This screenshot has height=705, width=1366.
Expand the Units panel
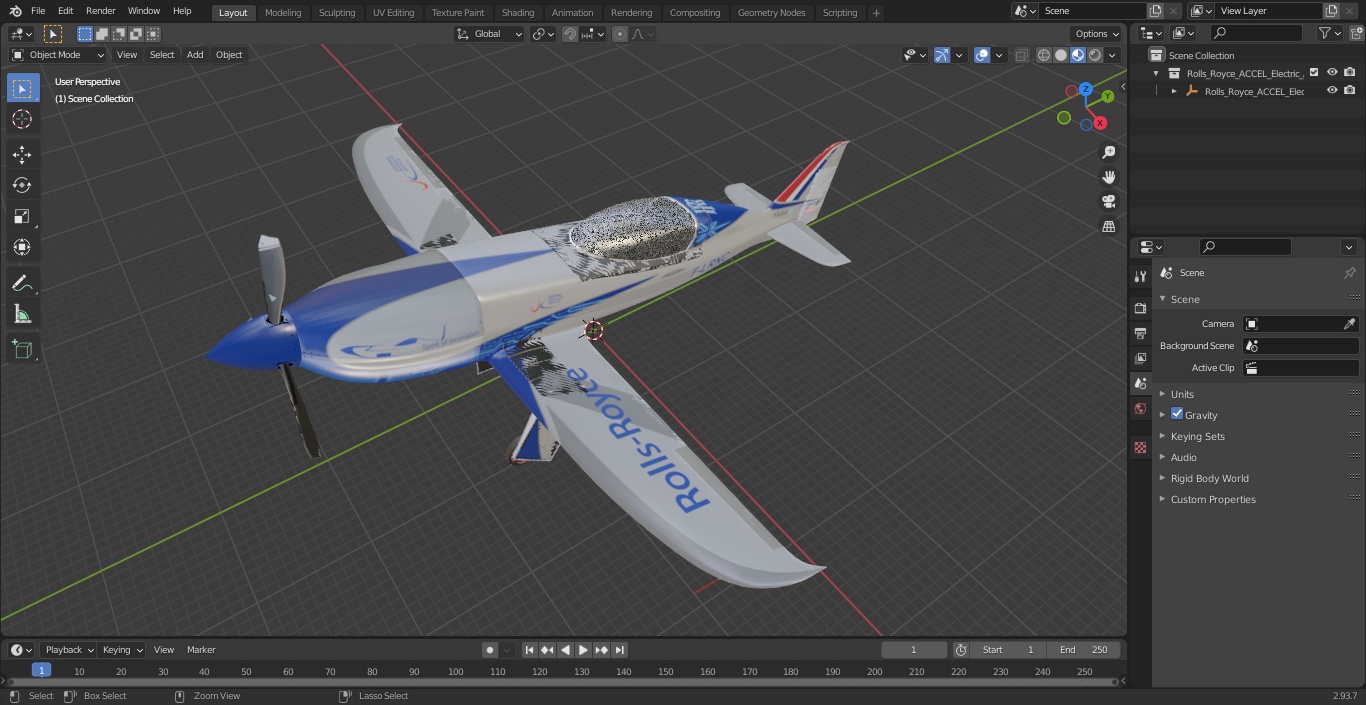pos(1182,394)
